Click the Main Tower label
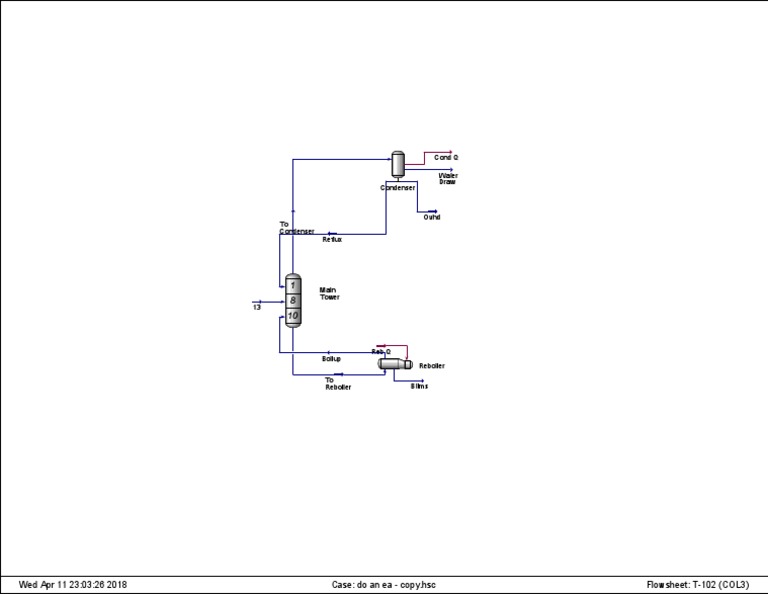The width and height of the screenshot is (768, 594). coord(329,293)
